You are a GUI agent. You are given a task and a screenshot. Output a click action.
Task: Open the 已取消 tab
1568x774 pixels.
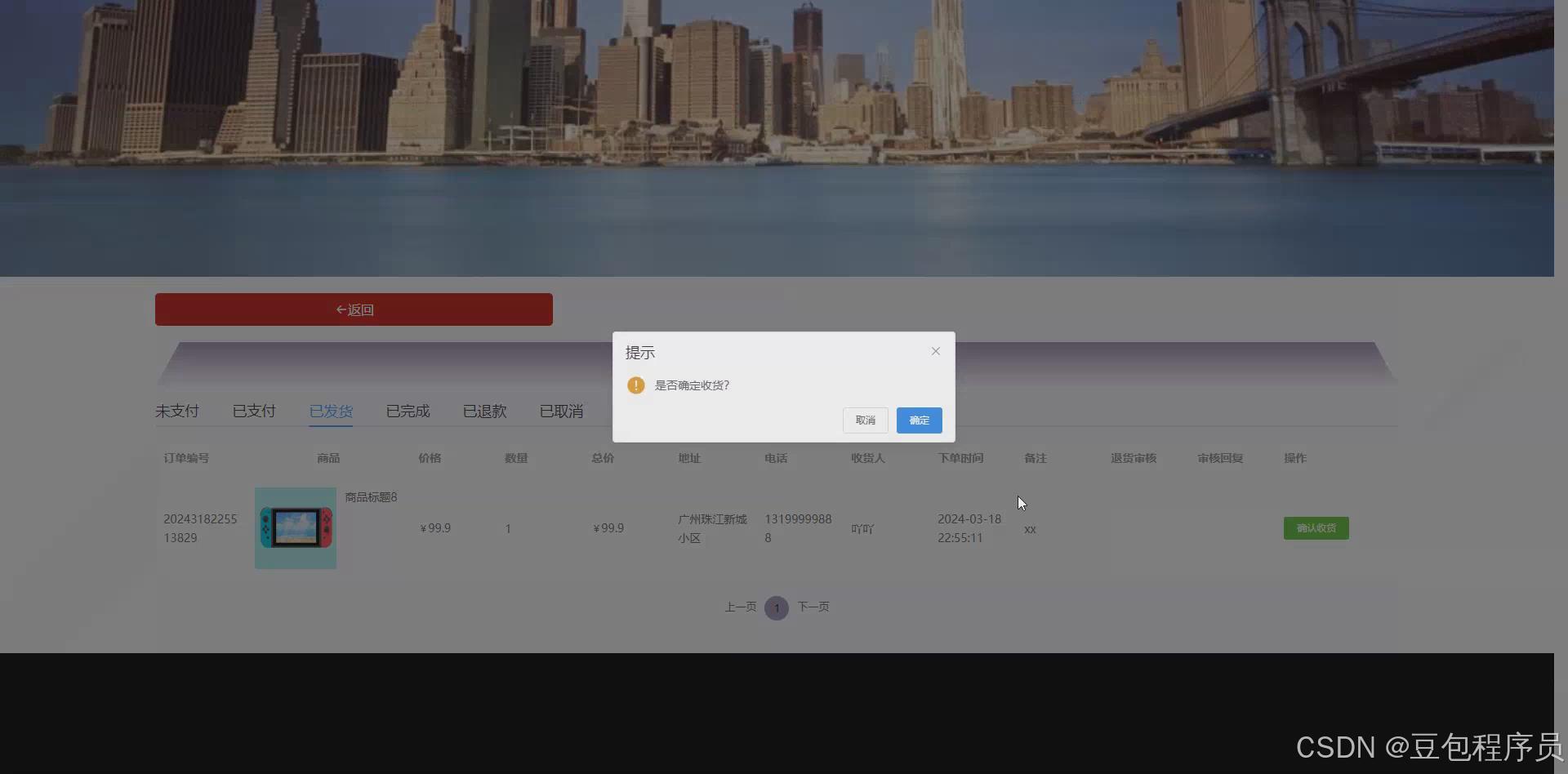pyautogui.click(x=561, y=411)
